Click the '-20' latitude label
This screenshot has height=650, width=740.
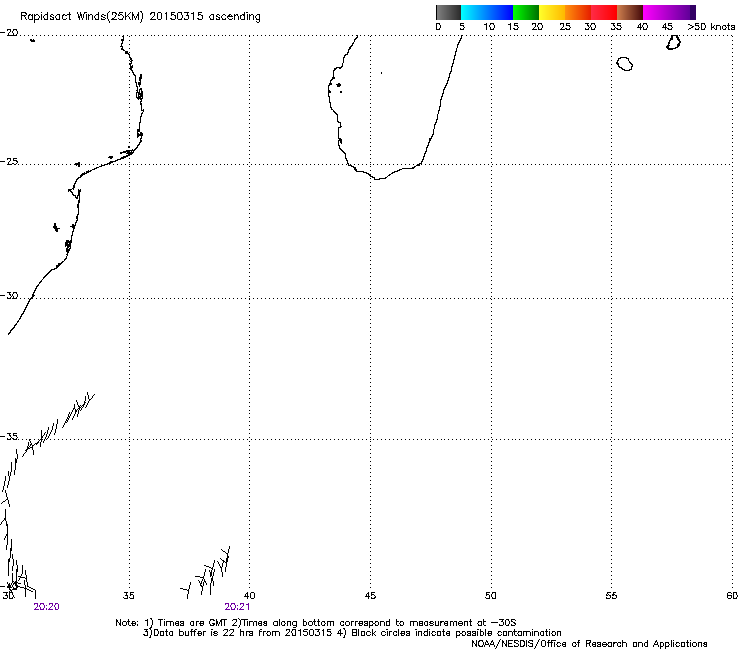(9, 33)
